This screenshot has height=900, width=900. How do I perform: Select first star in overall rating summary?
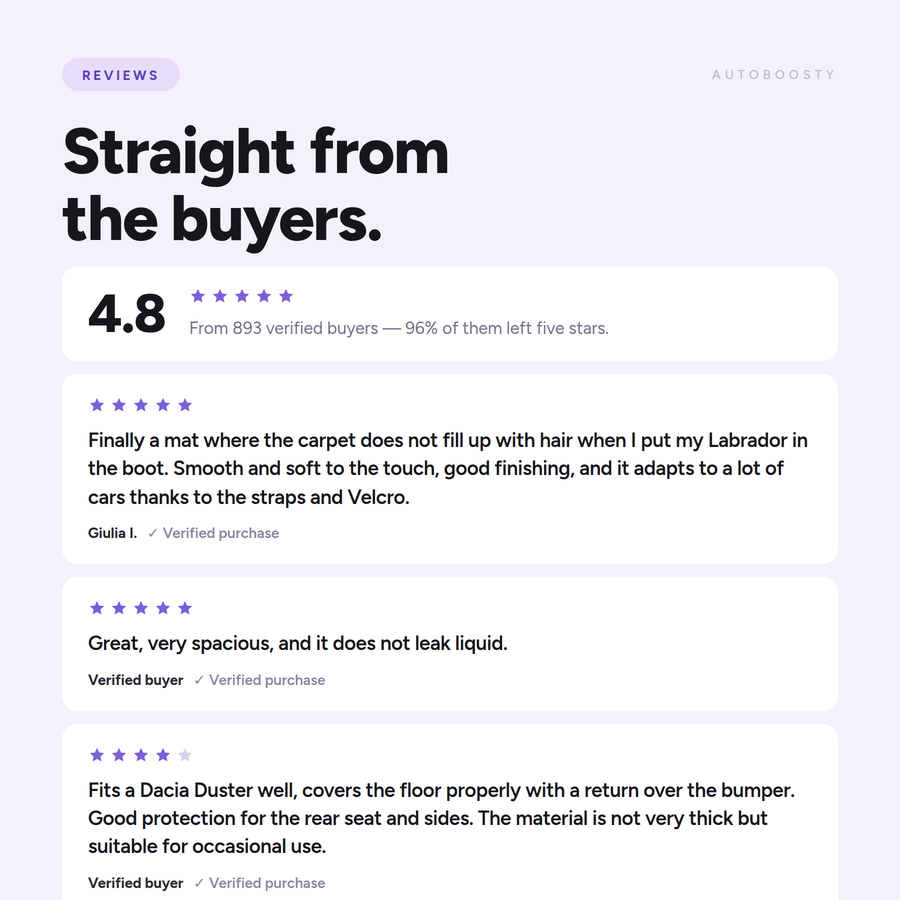tap(198, 296)
